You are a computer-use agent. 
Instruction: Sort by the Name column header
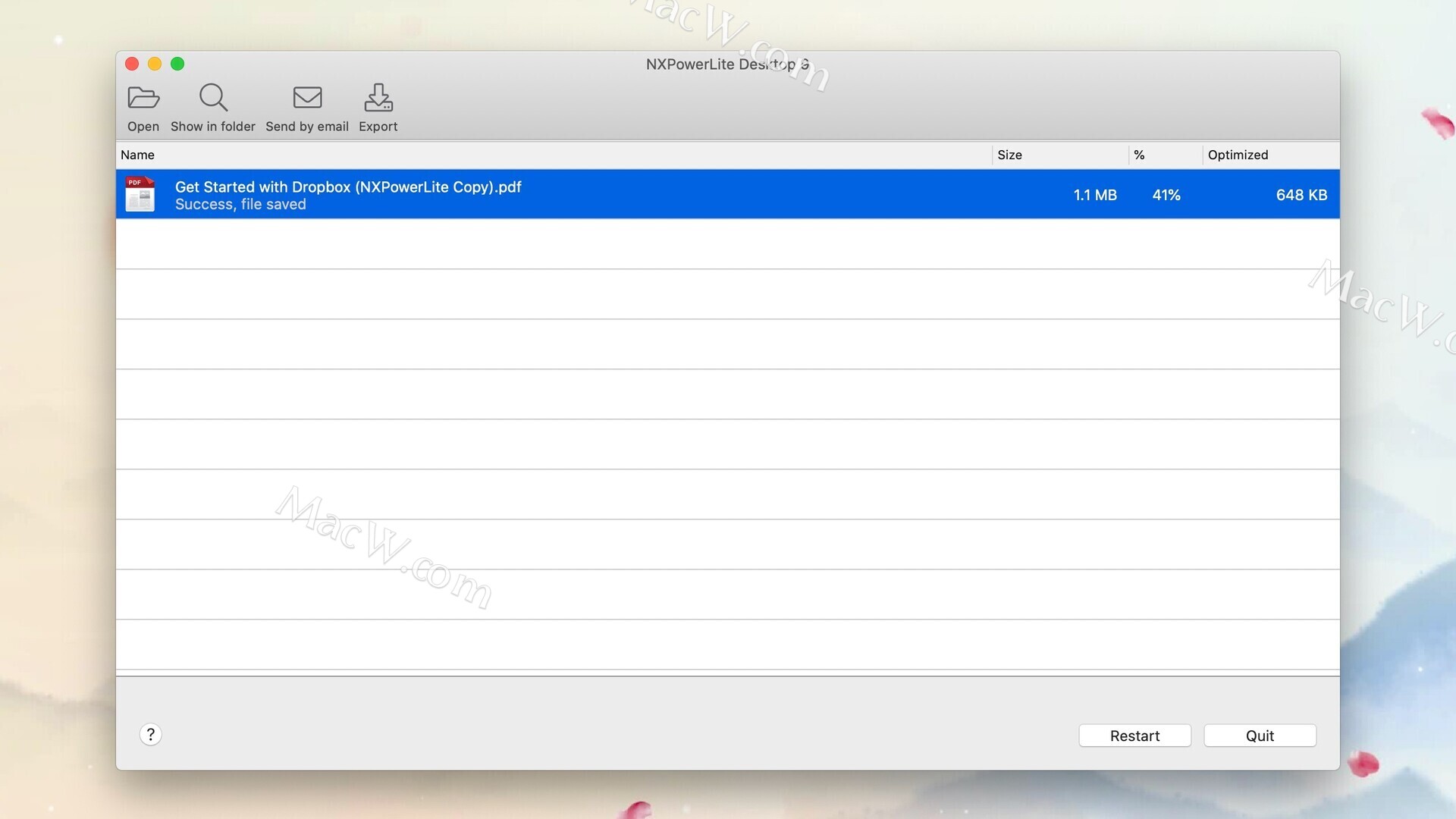pyautogui.click(x=554, y=155)
